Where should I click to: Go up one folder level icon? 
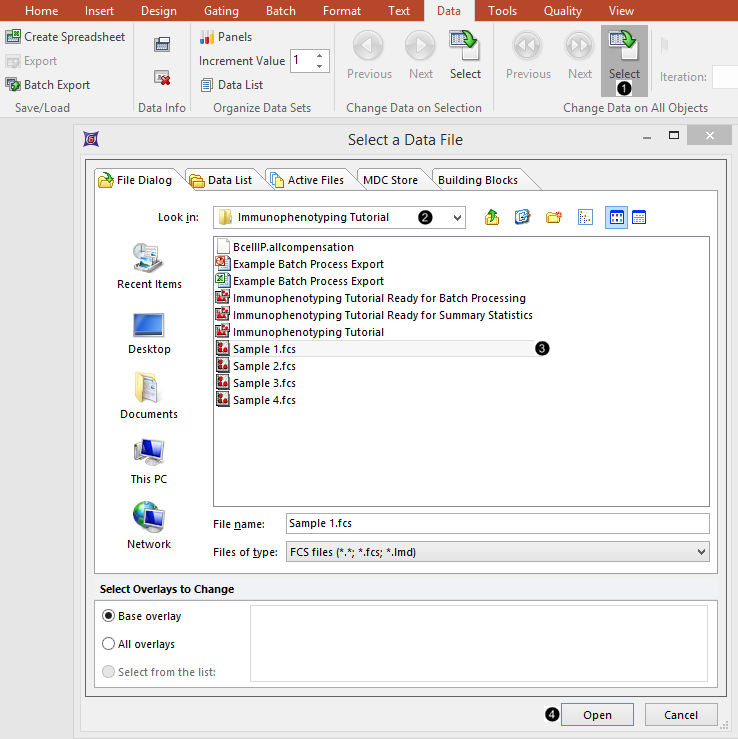492,217
